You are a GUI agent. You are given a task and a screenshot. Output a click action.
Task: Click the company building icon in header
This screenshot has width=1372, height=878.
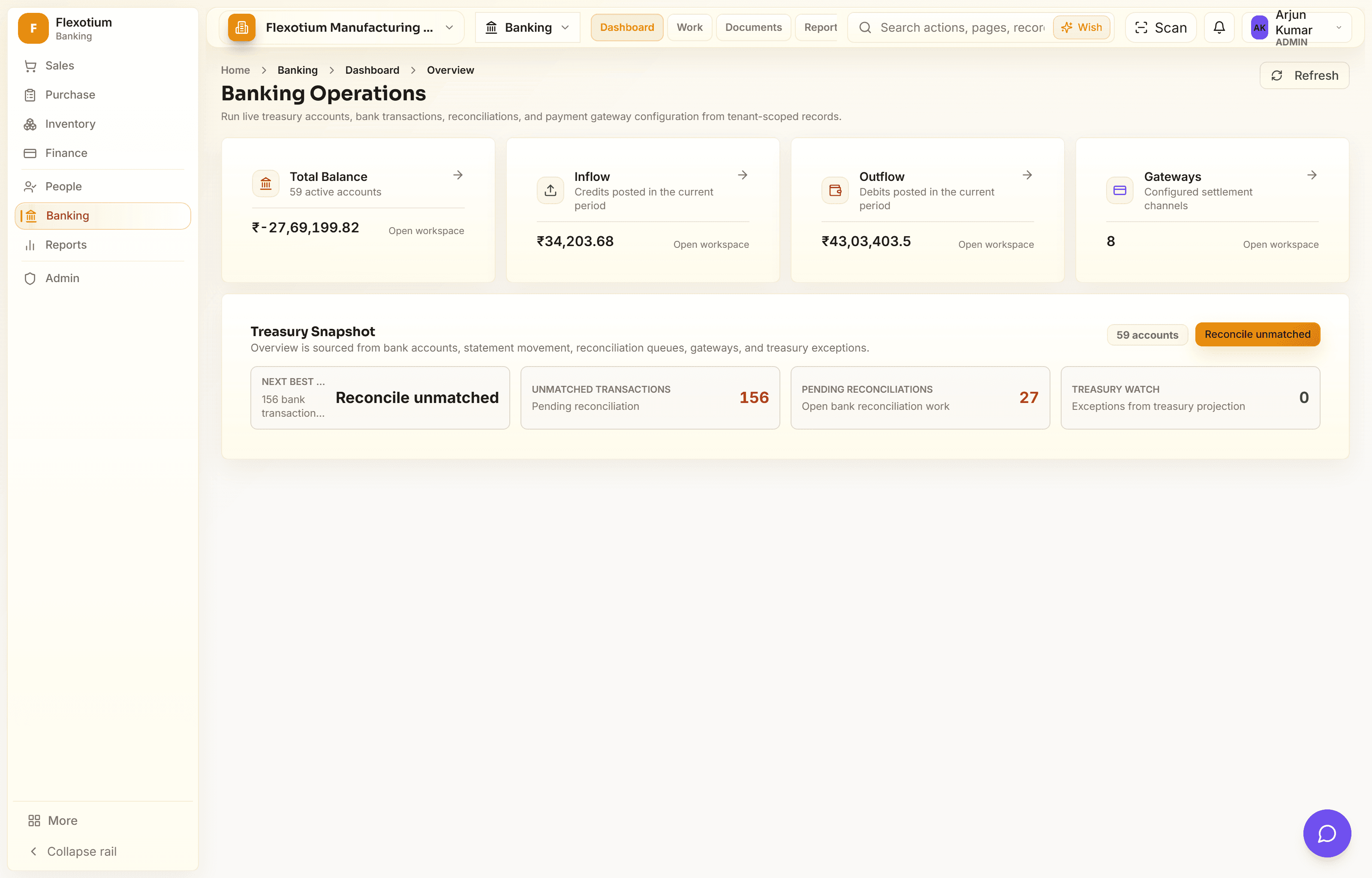[x=241, y=27]
